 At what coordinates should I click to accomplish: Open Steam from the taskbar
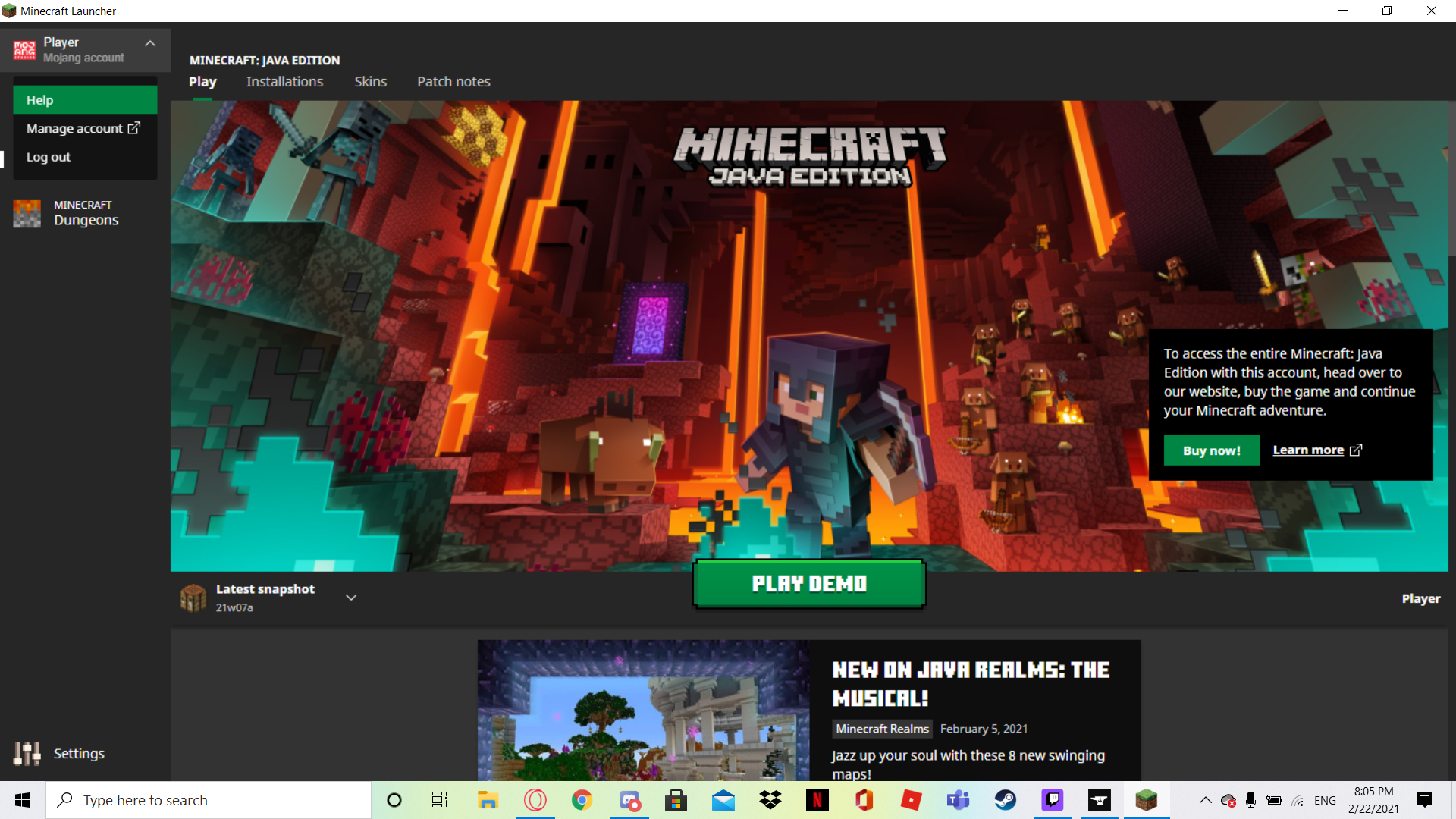(1005, 800)
